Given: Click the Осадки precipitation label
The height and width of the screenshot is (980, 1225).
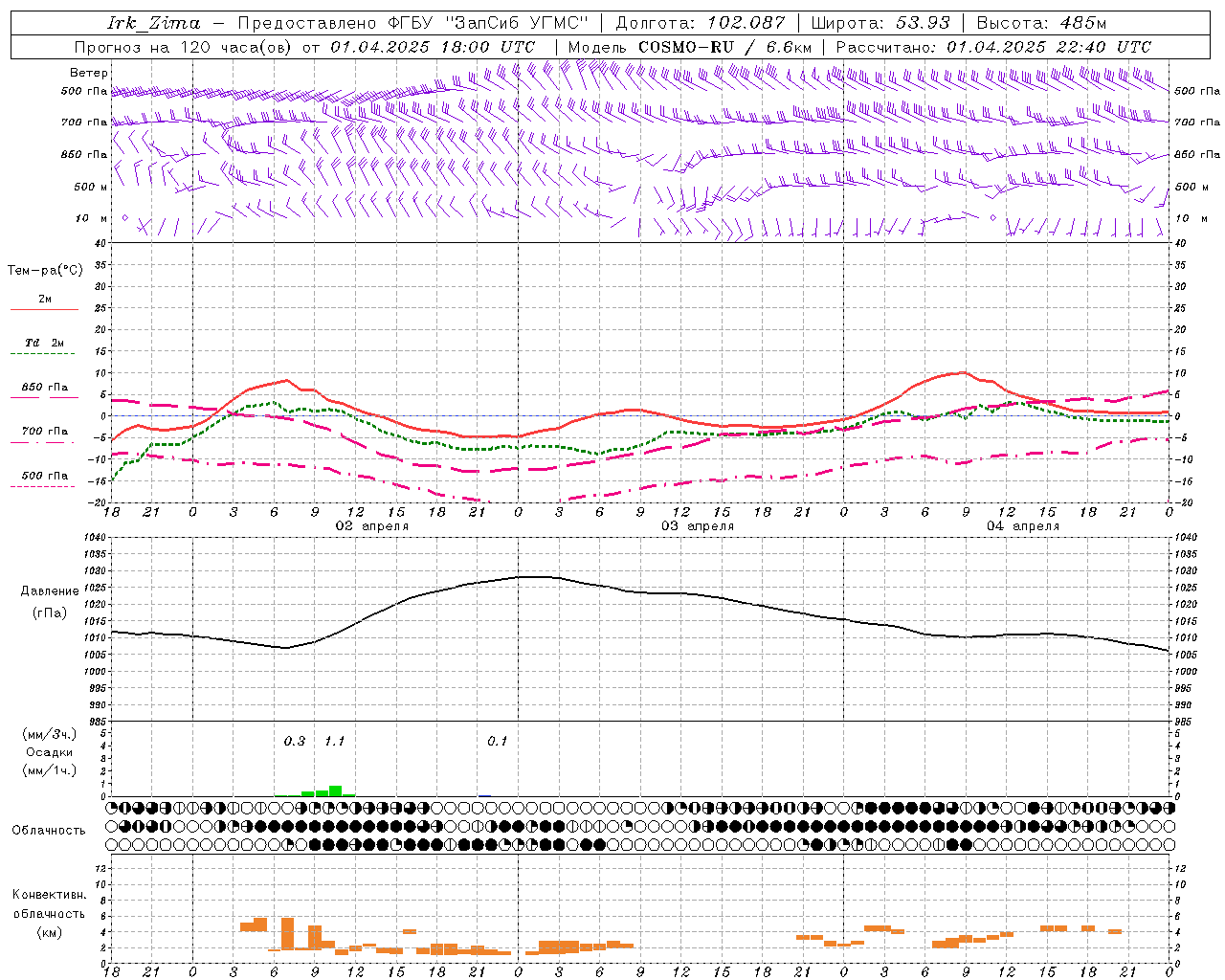Looking at the screenshot, I should point(50,752).
